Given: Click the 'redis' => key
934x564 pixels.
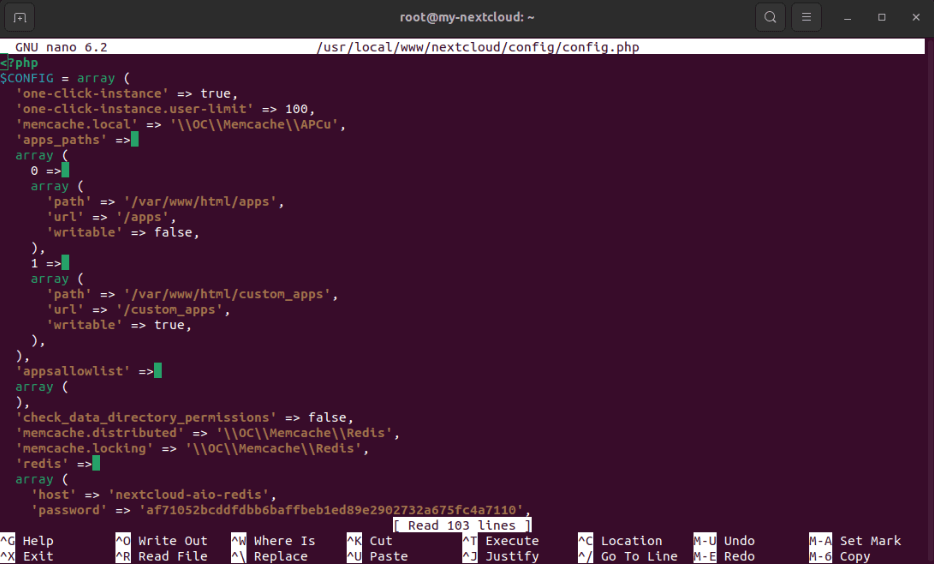Looking at the screenshot, I should click(x=54, y=465).
